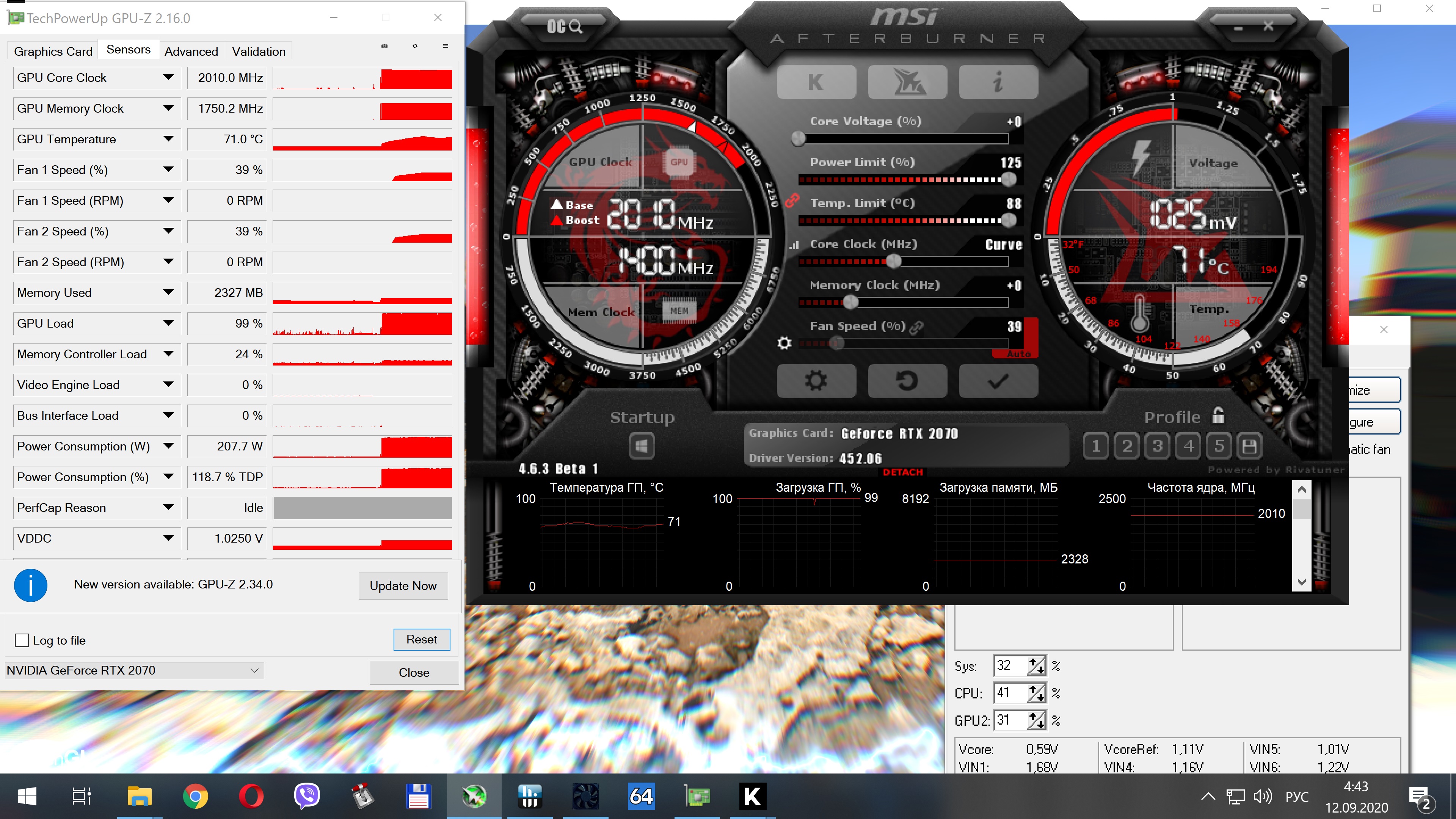Click the Reset button in GPU-Z
This screenshot has height=819, width=1456.
click(x=421, y=639)
